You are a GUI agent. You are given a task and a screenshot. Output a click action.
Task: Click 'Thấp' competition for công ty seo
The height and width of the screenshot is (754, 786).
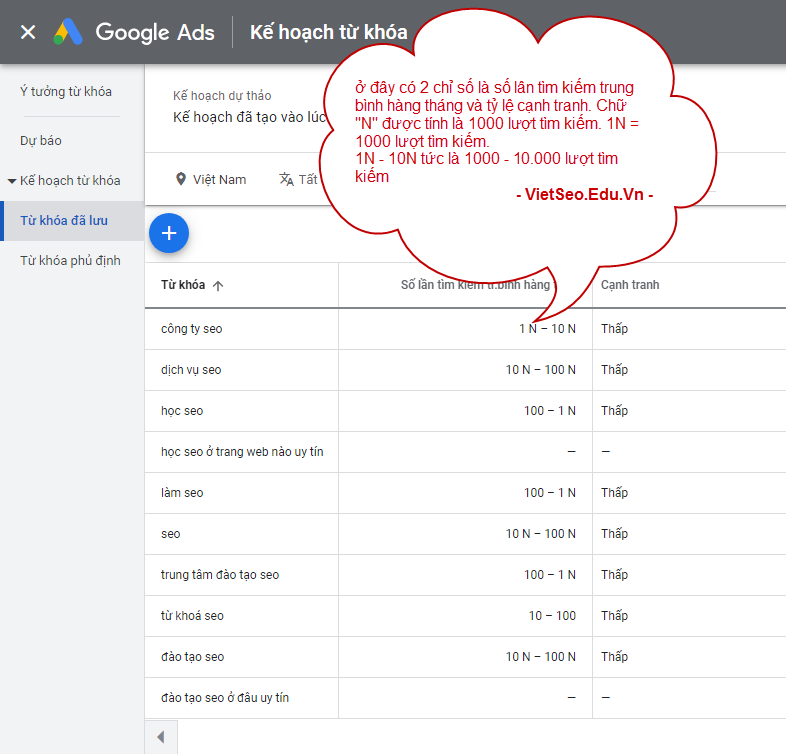coord(615,329)
